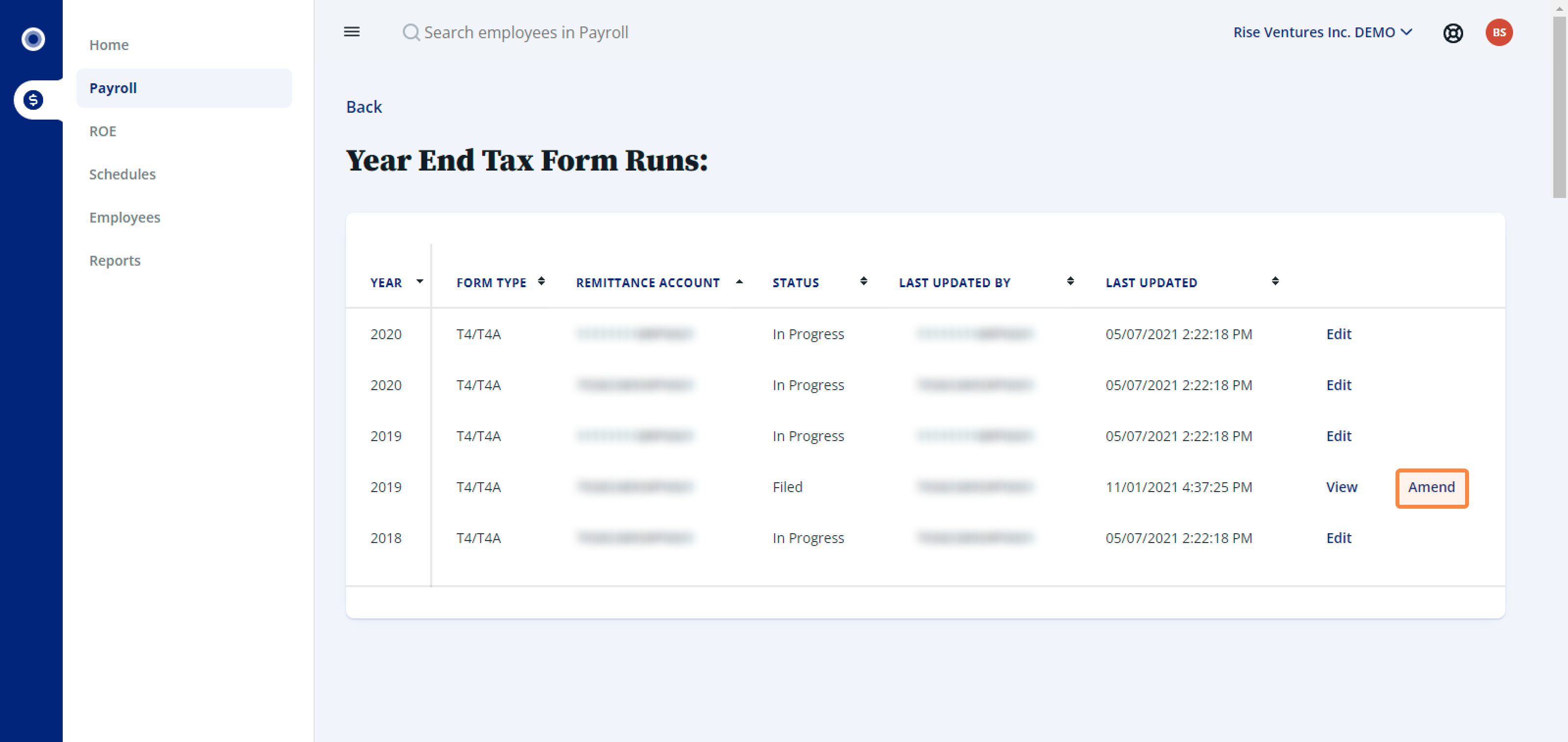
Task: Open the Payroll dollar icon module
Action: (33, 100)
